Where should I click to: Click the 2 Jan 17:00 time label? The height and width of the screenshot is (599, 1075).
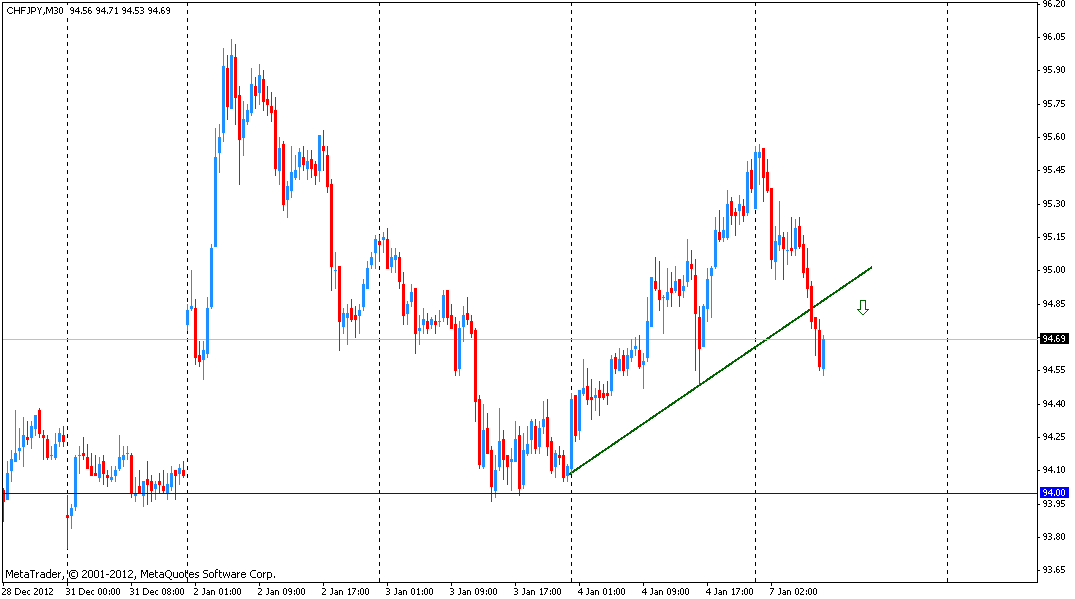(346, 591)
